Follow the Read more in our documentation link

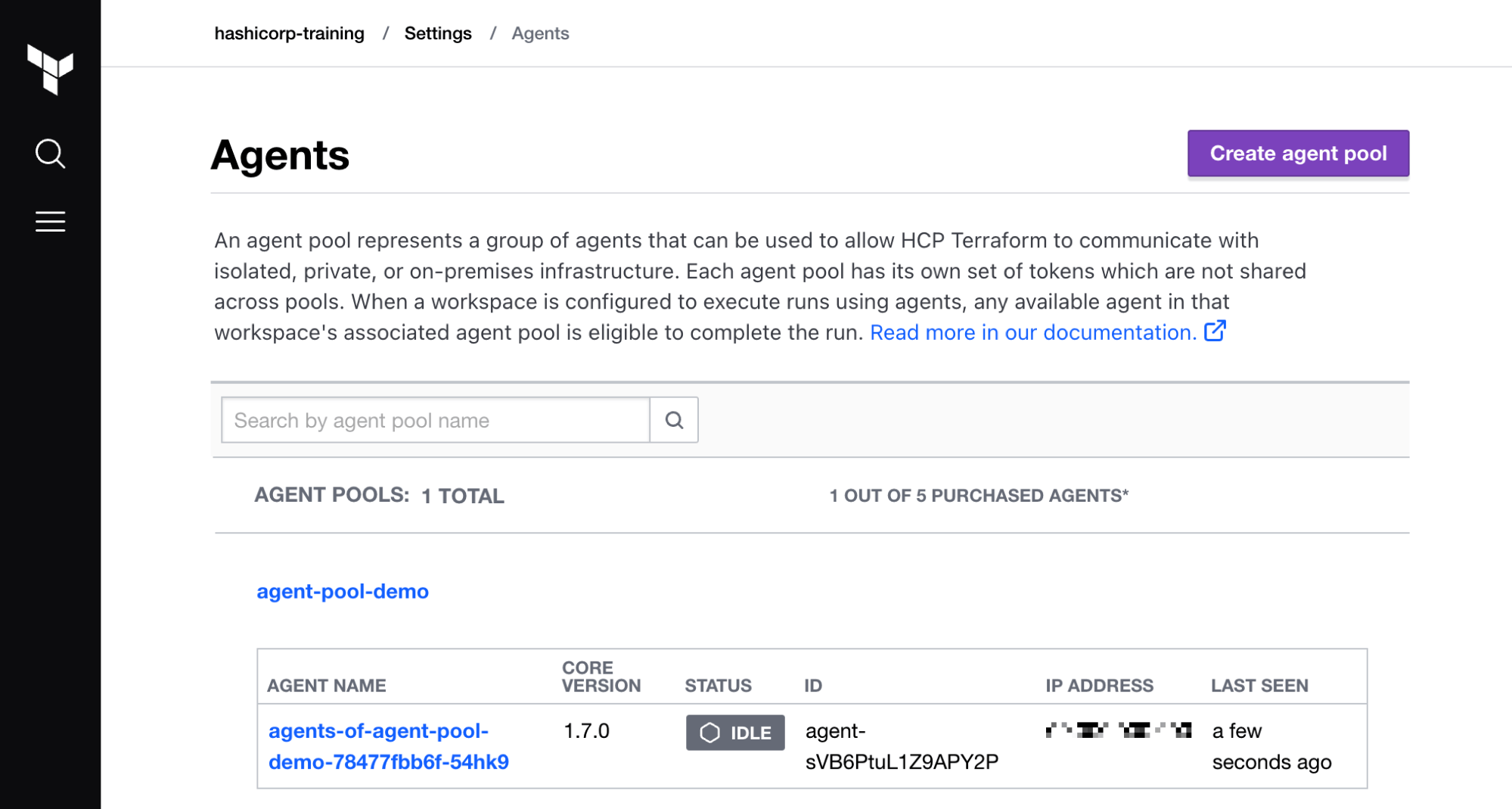[1032, 331]
